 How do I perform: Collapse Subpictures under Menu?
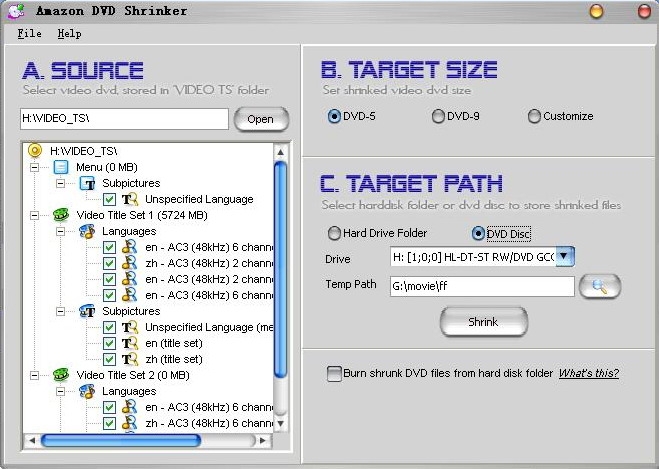pyautogui.click(x=61, y=183)
